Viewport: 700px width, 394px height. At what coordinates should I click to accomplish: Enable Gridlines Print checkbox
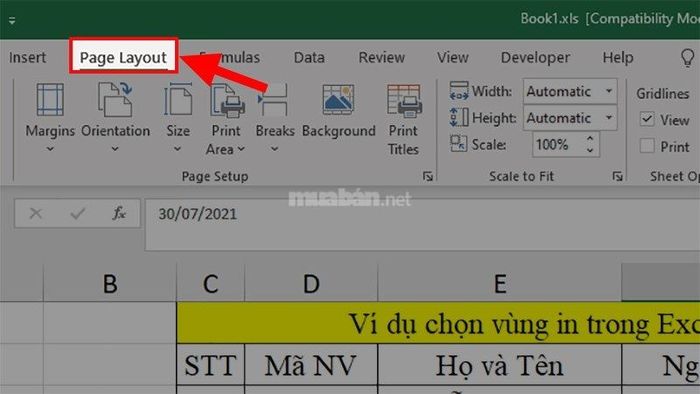pos(647,146)
